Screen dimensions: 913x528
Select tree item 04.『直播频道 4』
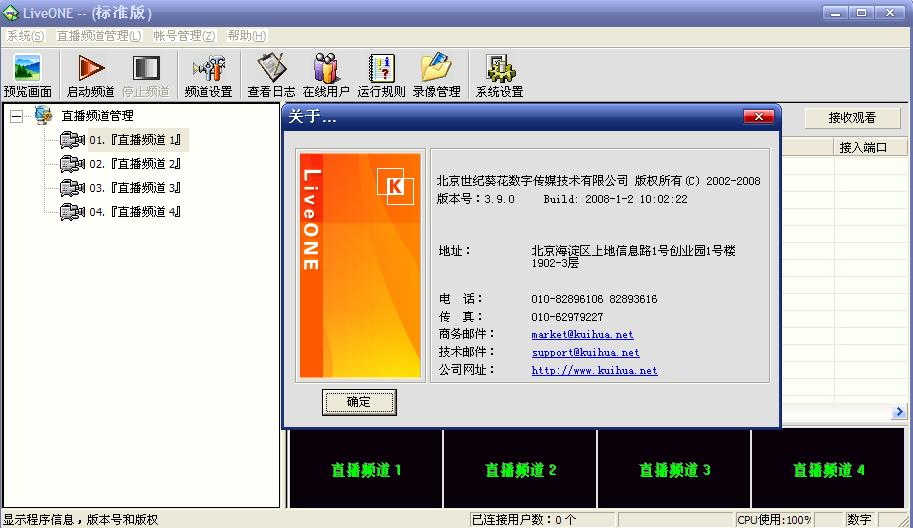(x=136, y=212)
